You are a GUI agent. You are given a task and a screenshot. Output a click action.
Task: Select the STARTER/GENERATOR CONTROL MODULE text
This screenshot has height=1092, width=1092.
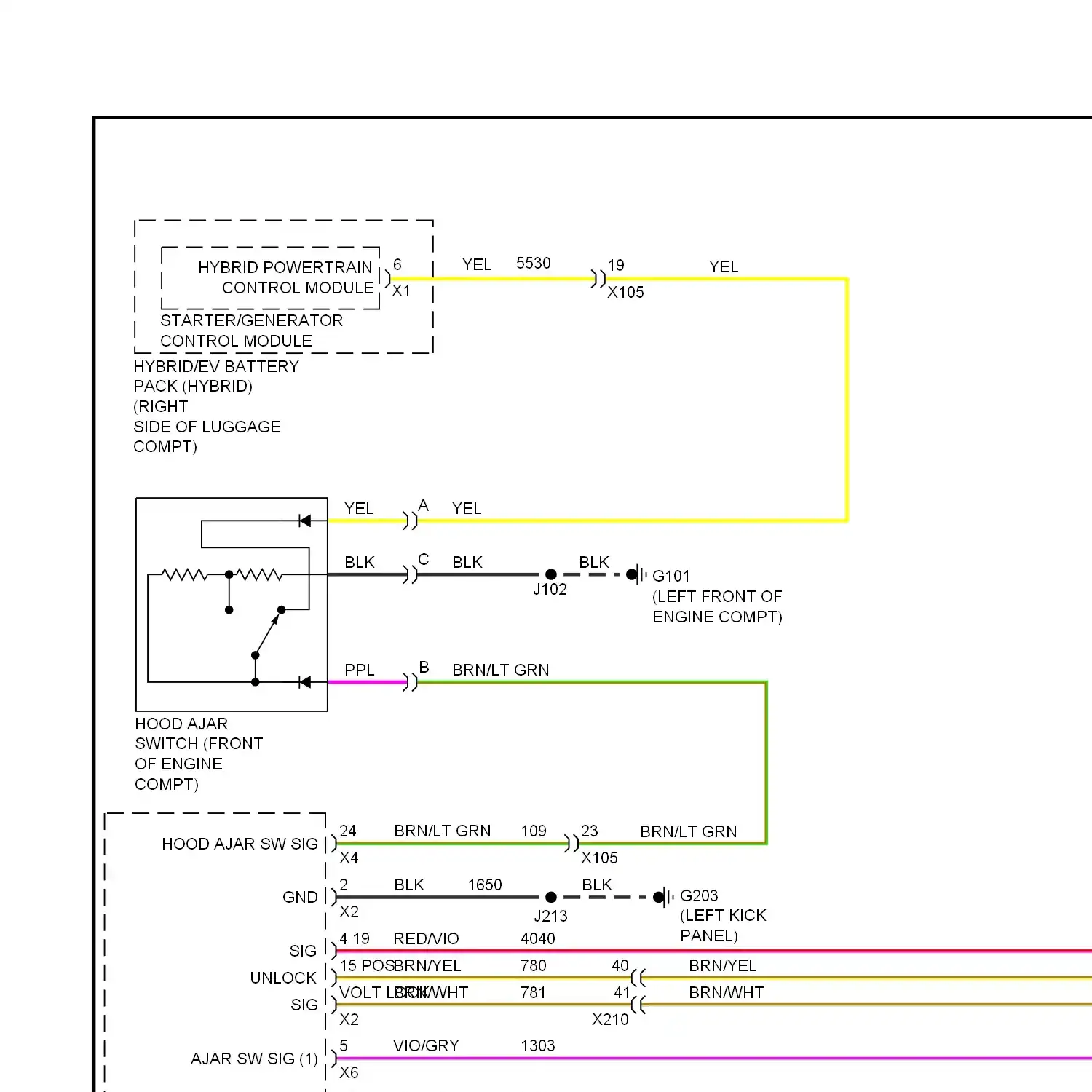251,331
